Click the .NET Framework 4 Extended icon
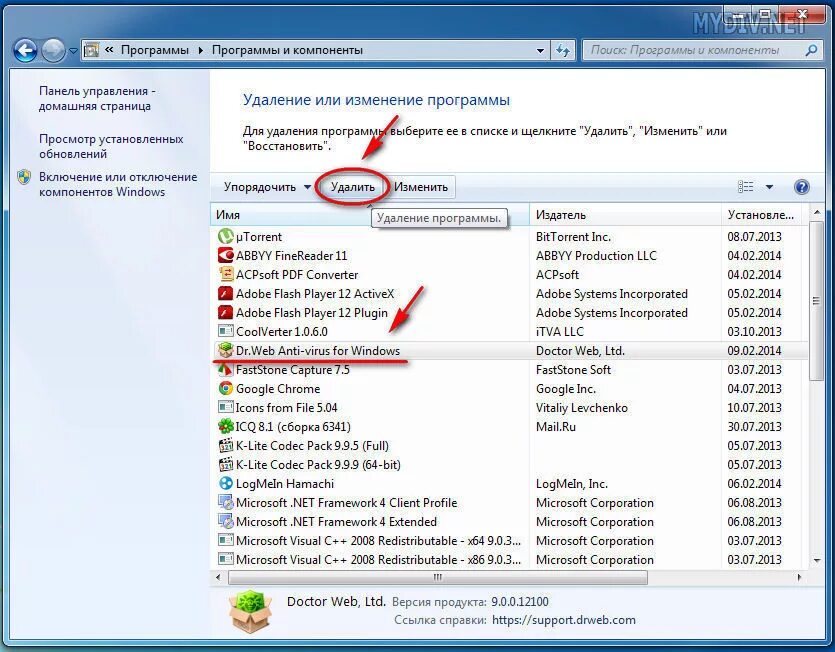 (226, 521)
